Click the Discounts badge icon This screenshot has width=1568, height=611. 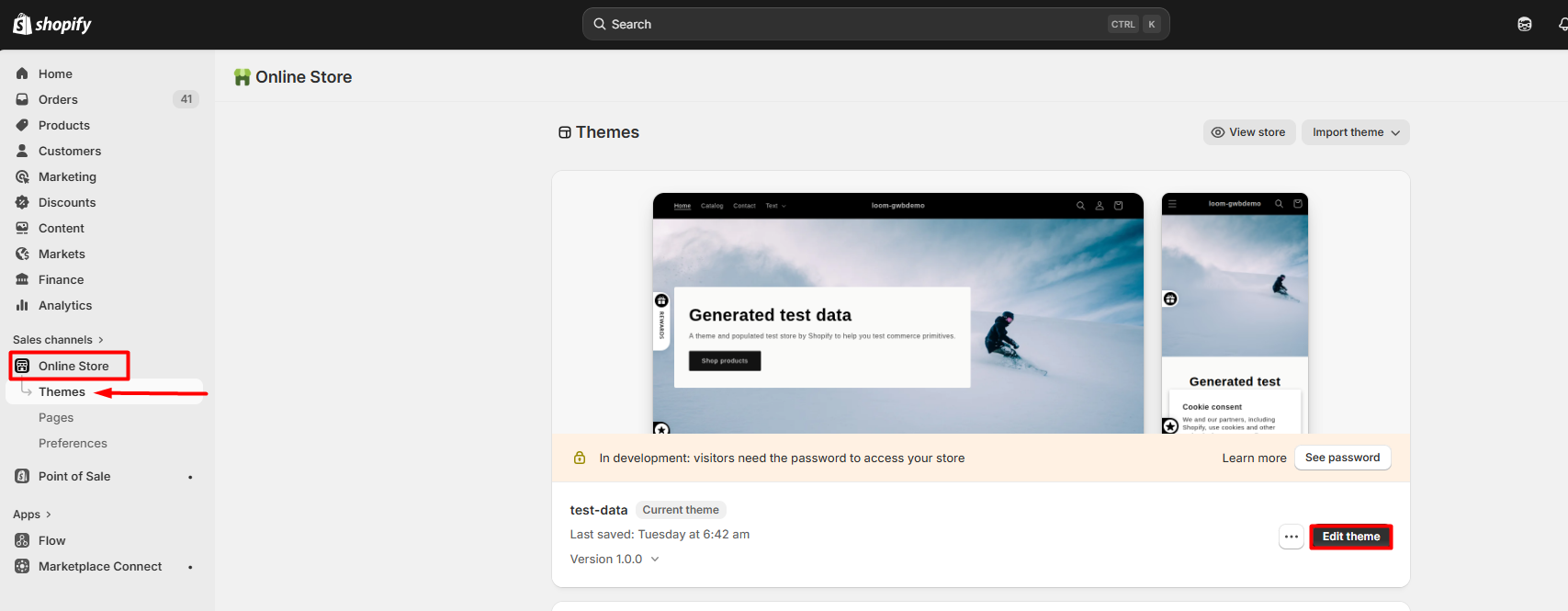tap(22, 202)
